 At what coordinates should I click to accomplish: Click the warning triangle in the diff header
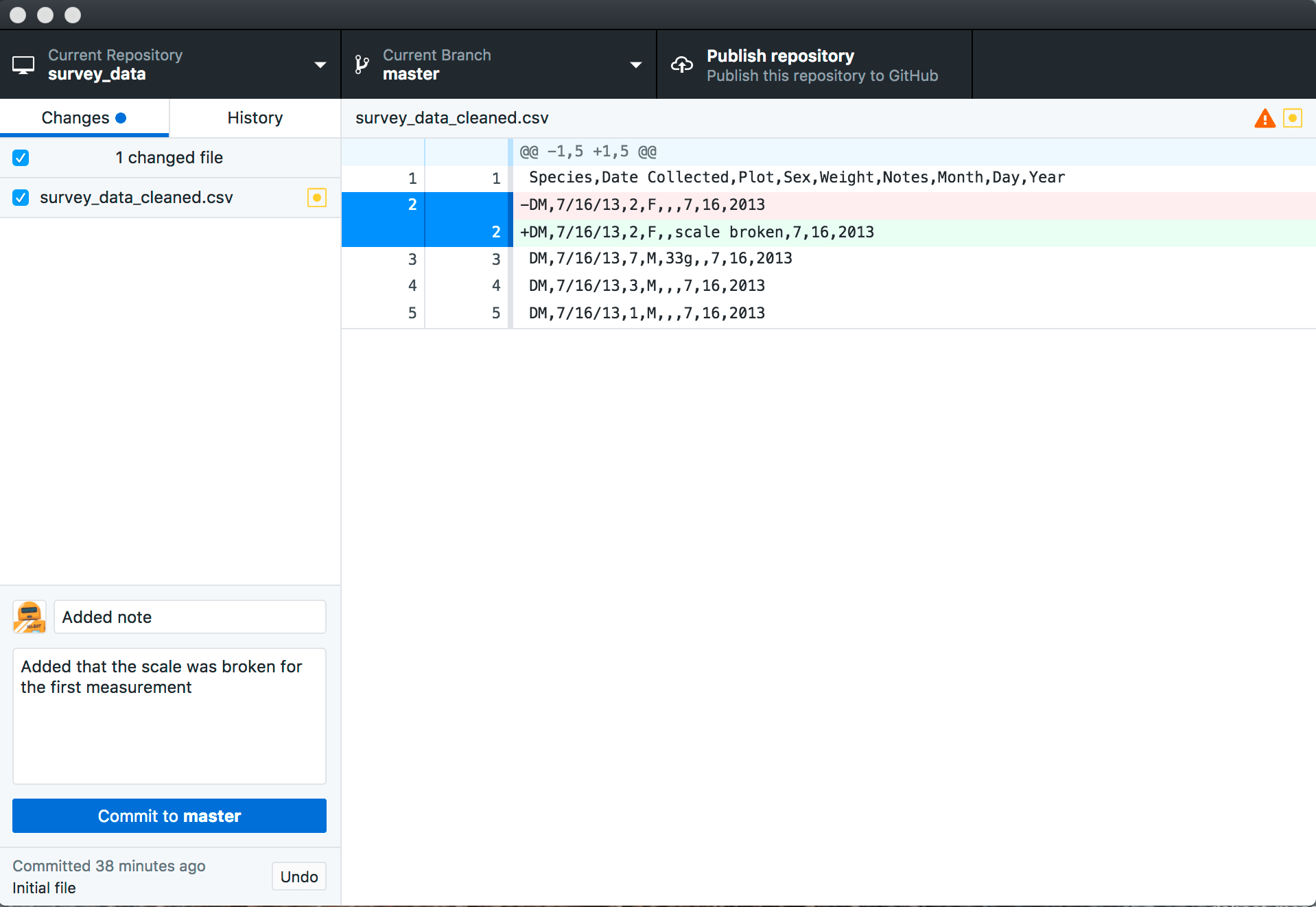click(x=1265, y=118)
